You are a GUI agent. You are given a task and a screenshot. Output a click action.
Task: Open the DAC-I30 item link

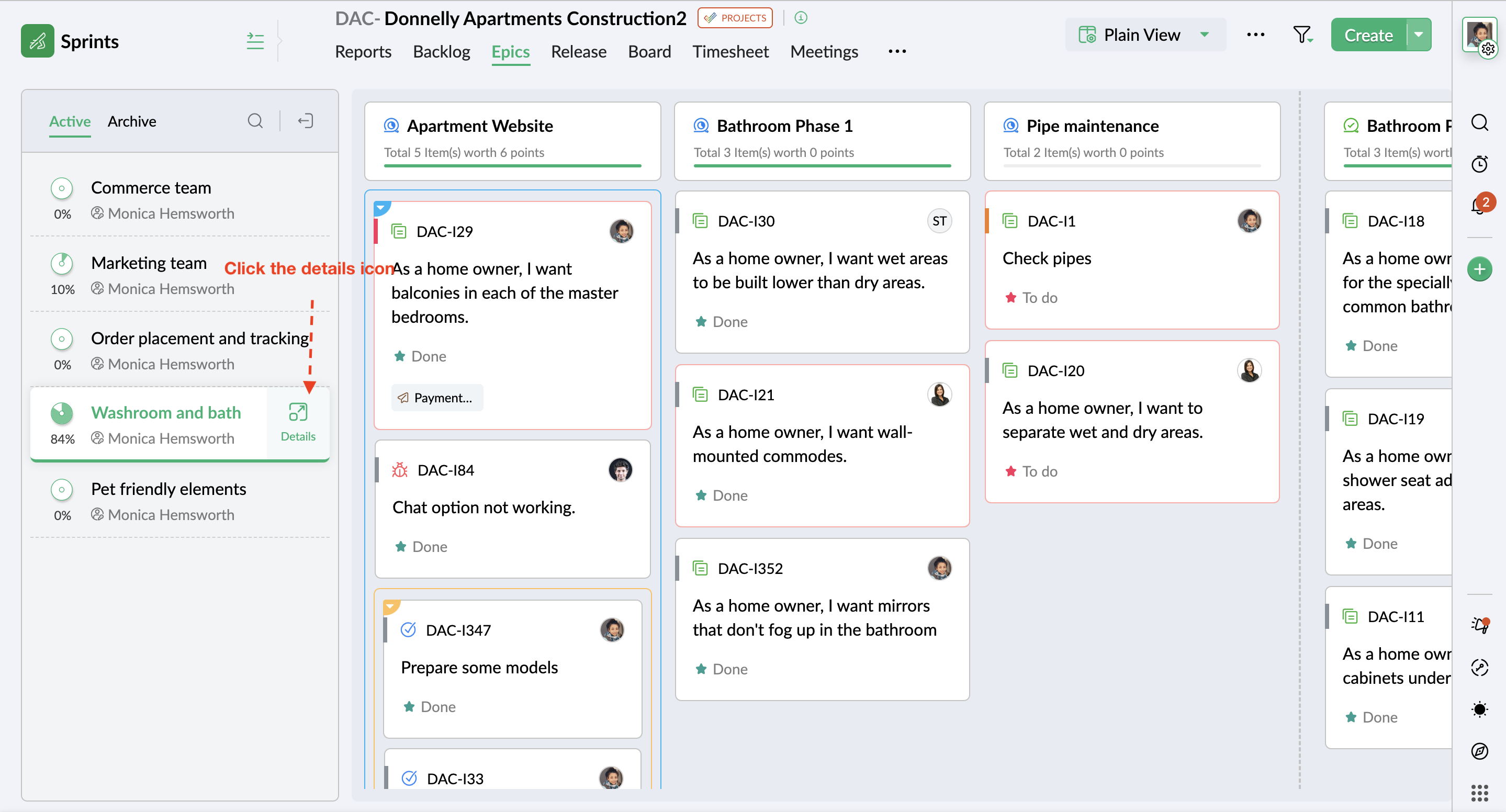746,221
